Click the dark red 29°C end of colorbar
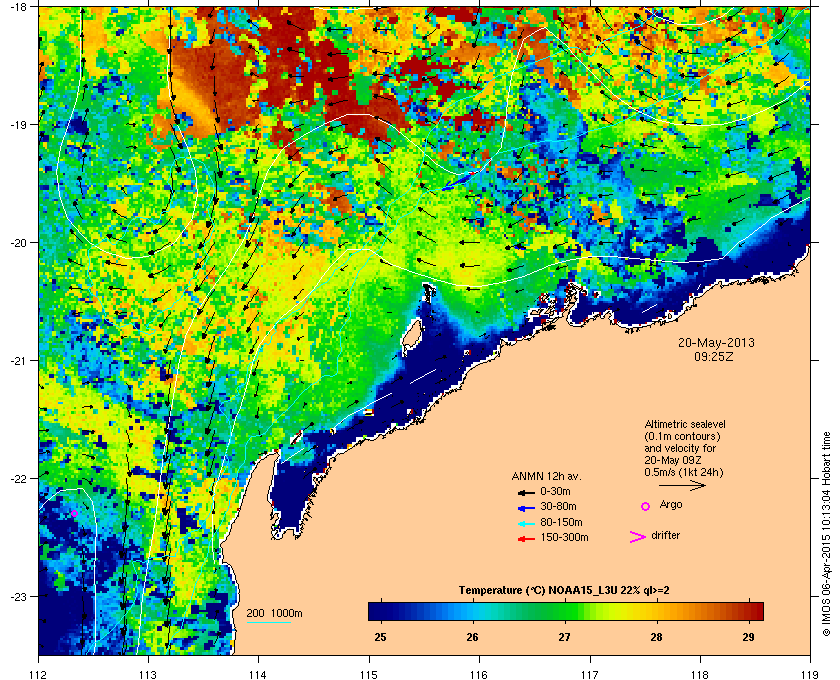The height and width of the screenshot is (680, 840). tap(755, 611)
